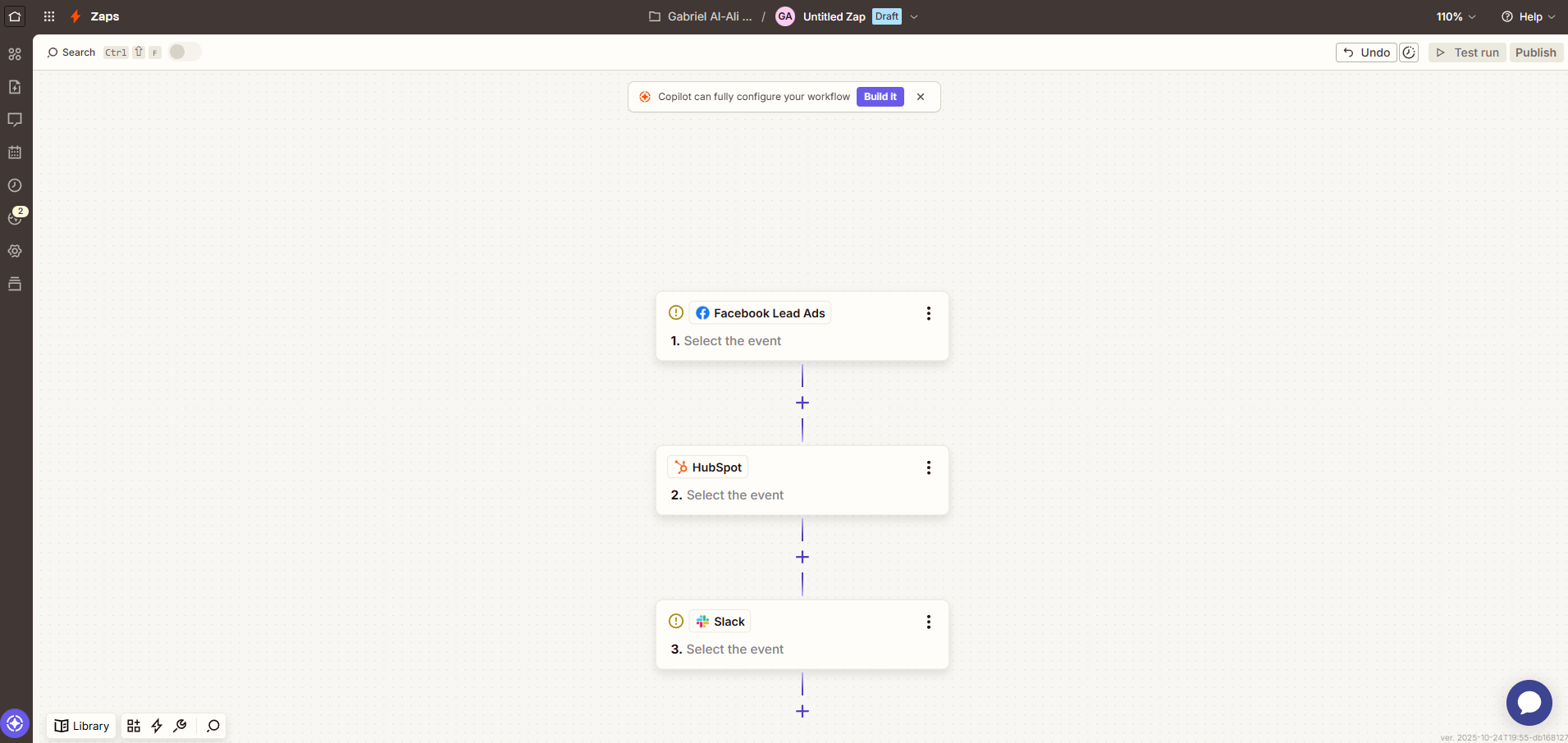Viewport: 1568px width, 743px height.
Task: Dismiss the Copilot workflow banner
Action: pos(921,96)
